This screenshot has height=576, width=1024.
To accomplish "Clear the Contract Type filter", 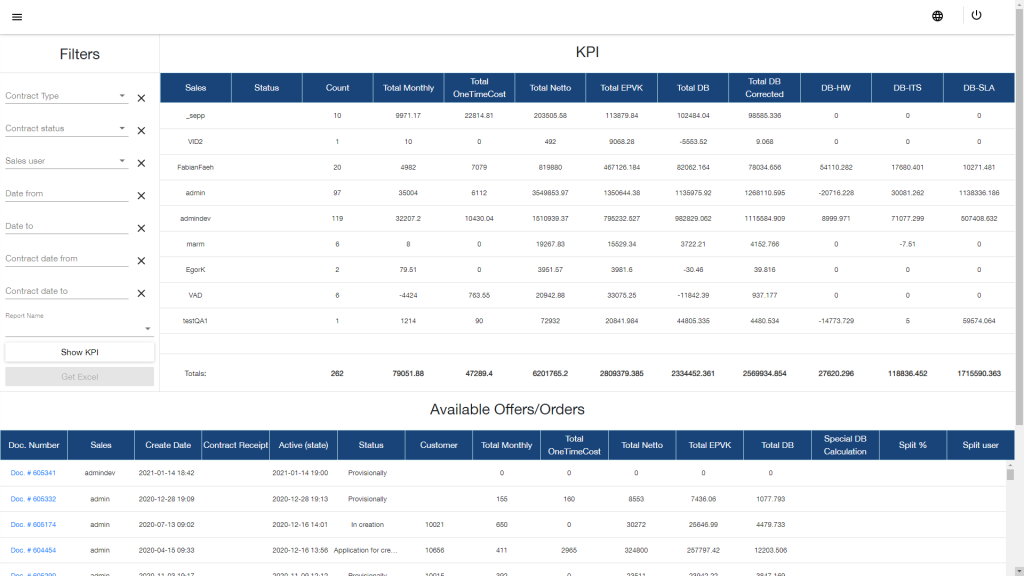I will point(141,98).
